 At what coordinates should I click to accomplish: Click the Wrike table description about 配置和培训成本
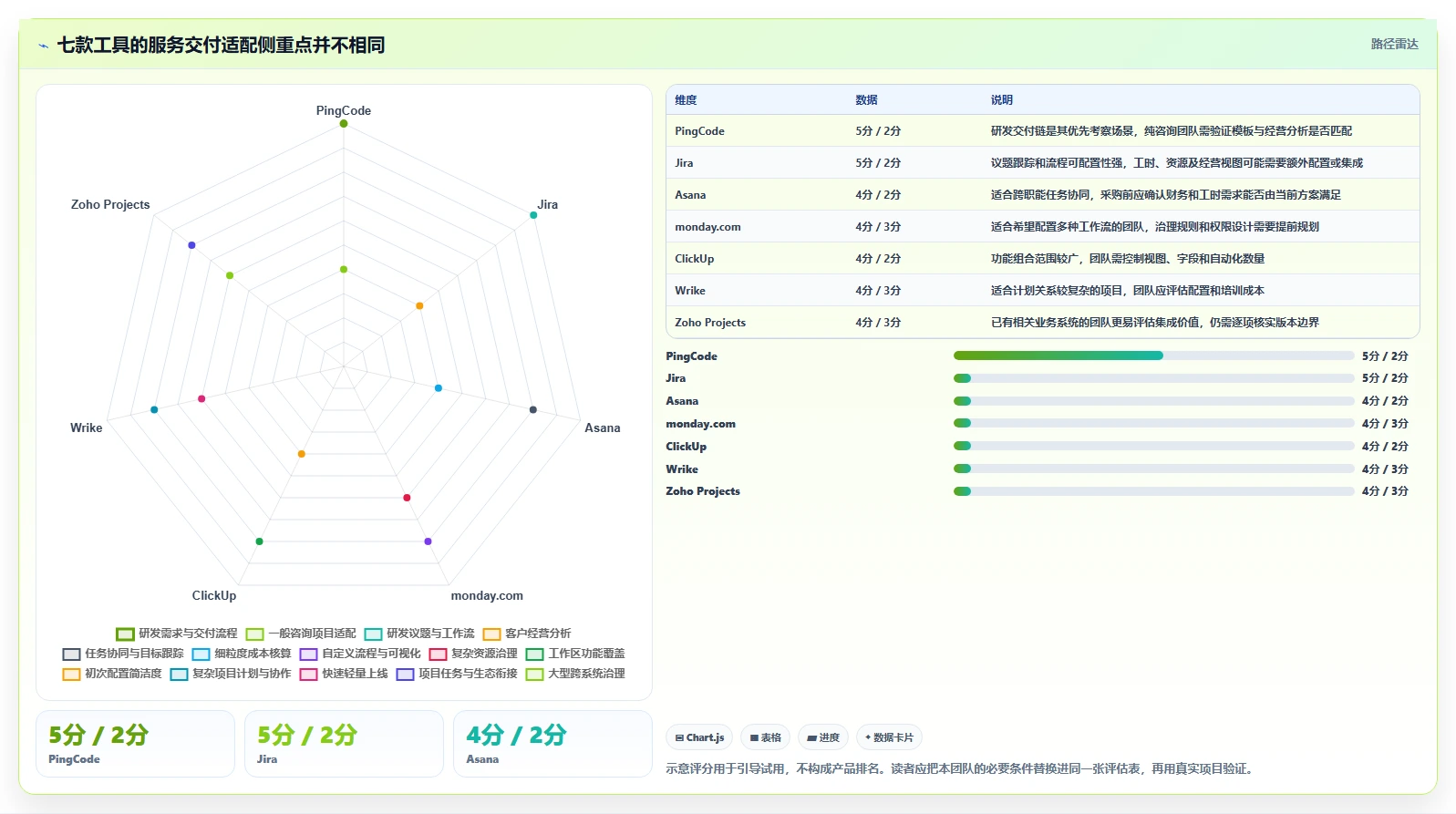click(1128, 291)
